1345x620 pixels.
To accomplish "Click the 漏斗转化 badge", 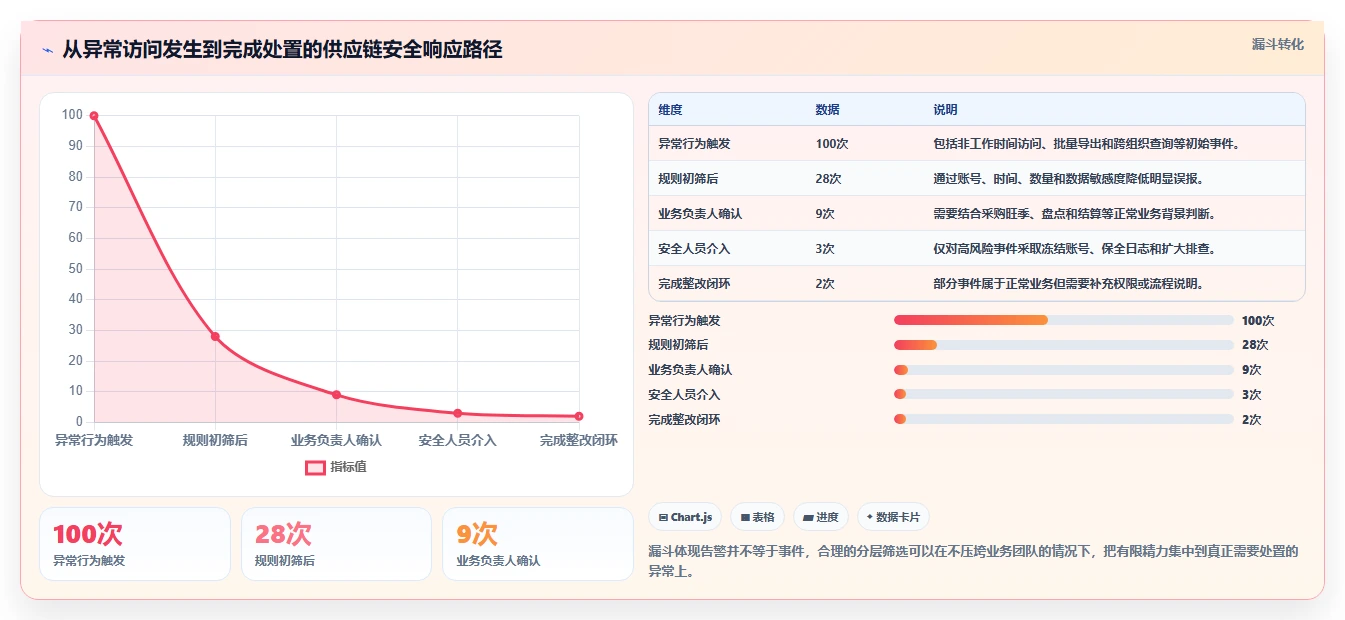I will [x=1278, y=44].
